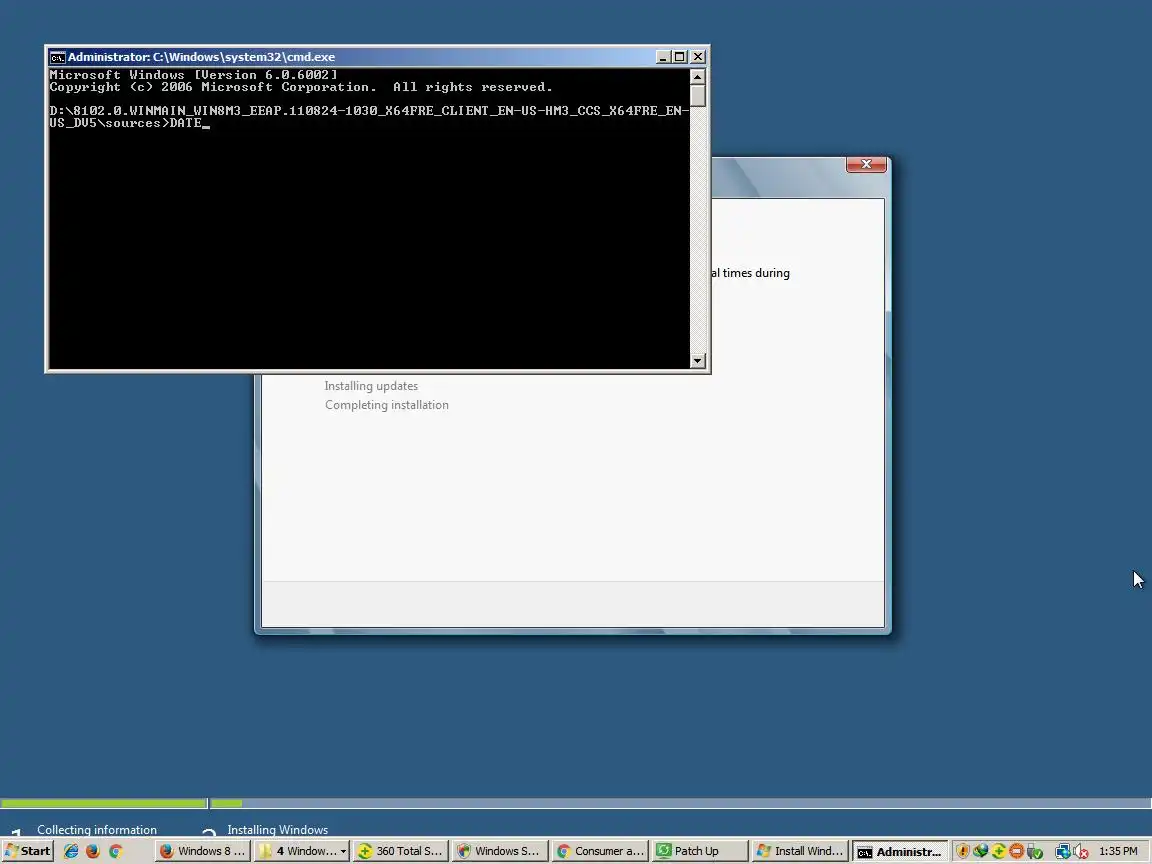Launch Internet Explorer from quick launch

[71, 851]
